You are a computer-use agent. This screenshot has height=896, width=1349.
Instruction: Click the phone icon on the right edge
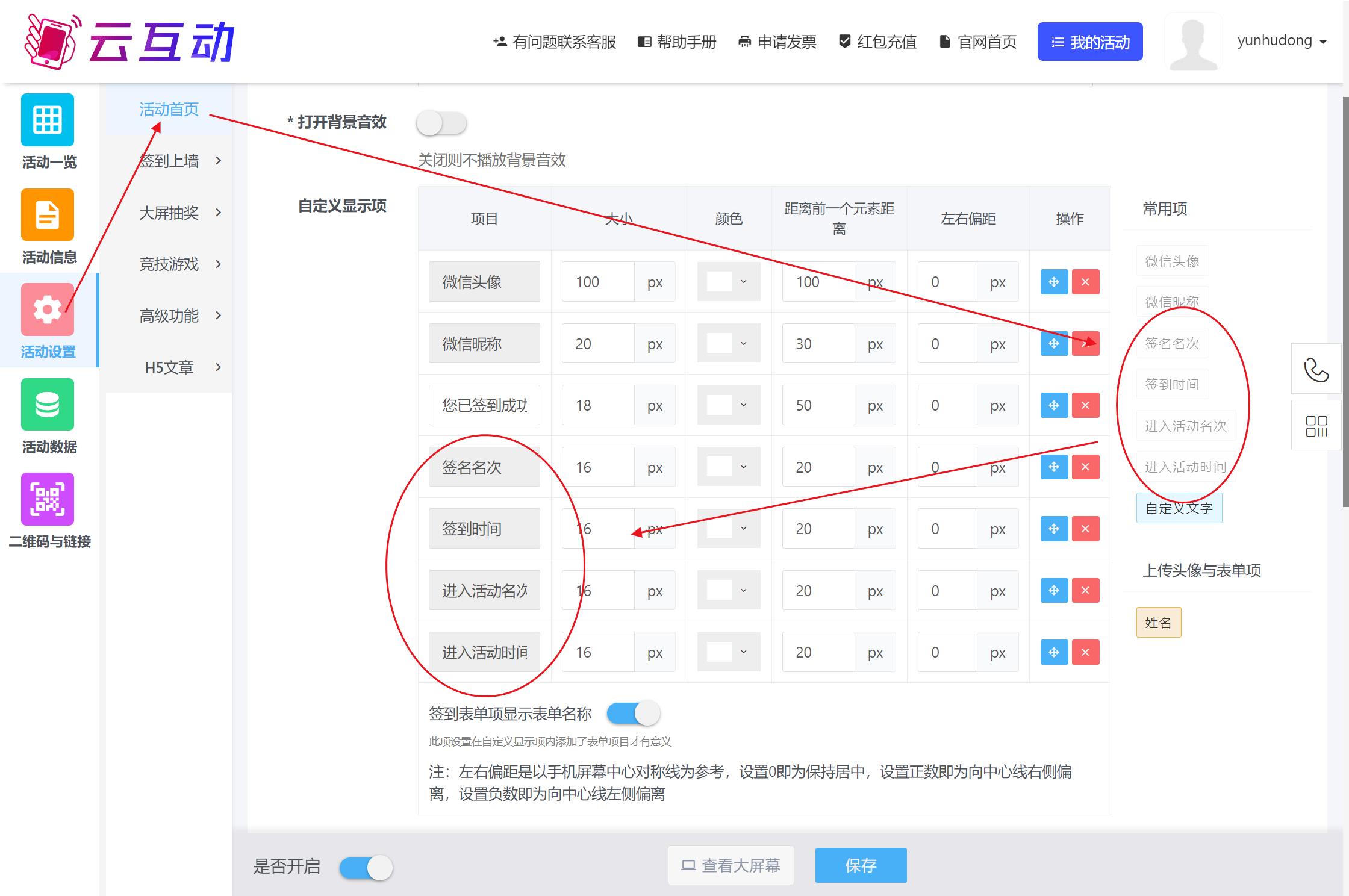coord(1316,369)
